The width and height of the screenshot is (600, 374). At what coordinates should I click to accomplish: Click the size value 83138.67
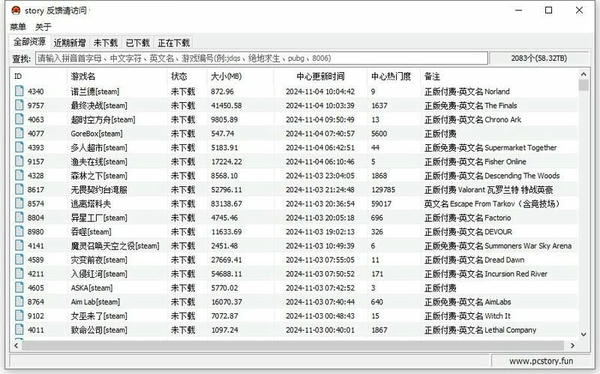[x=227, y=204]
